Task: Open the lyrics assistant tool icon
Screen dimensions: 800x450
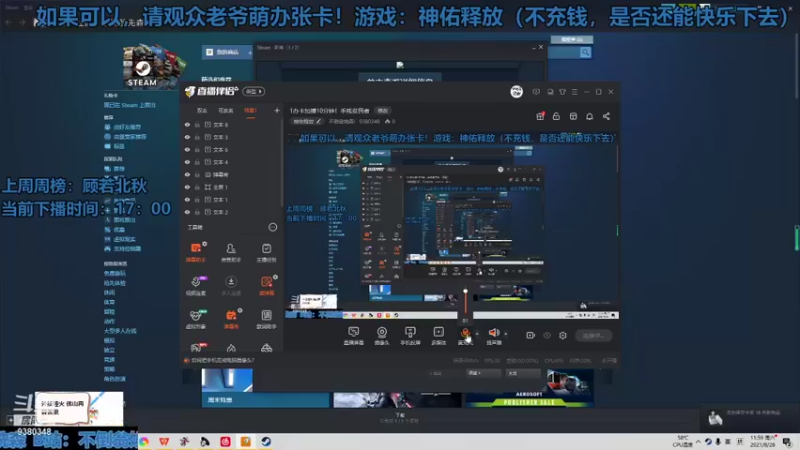Action: 266,318
